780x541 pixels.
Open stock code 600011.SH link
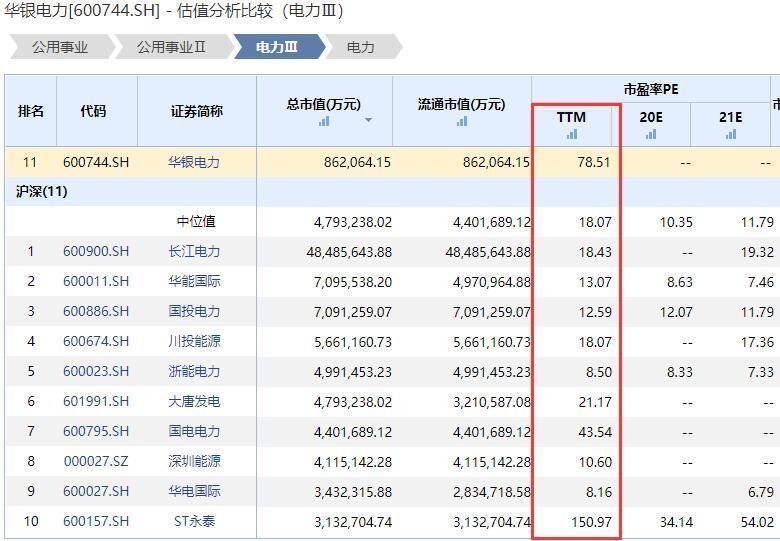96,281
